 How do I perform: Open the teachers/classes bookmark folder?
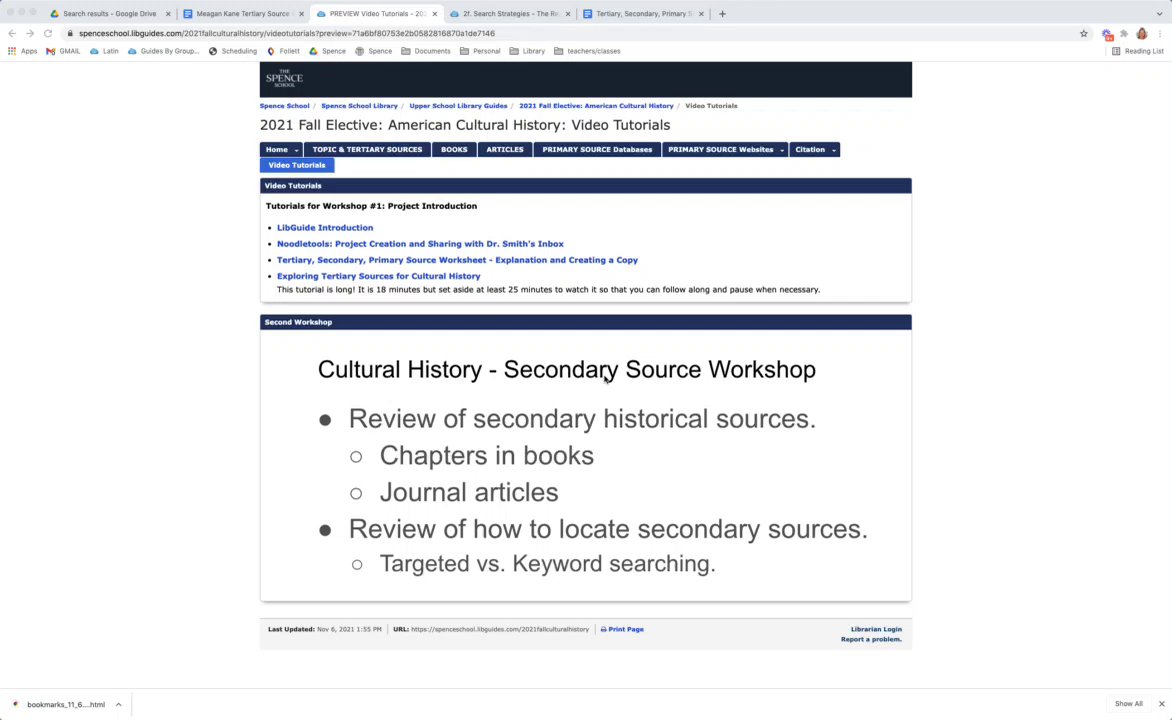[587, 51]
